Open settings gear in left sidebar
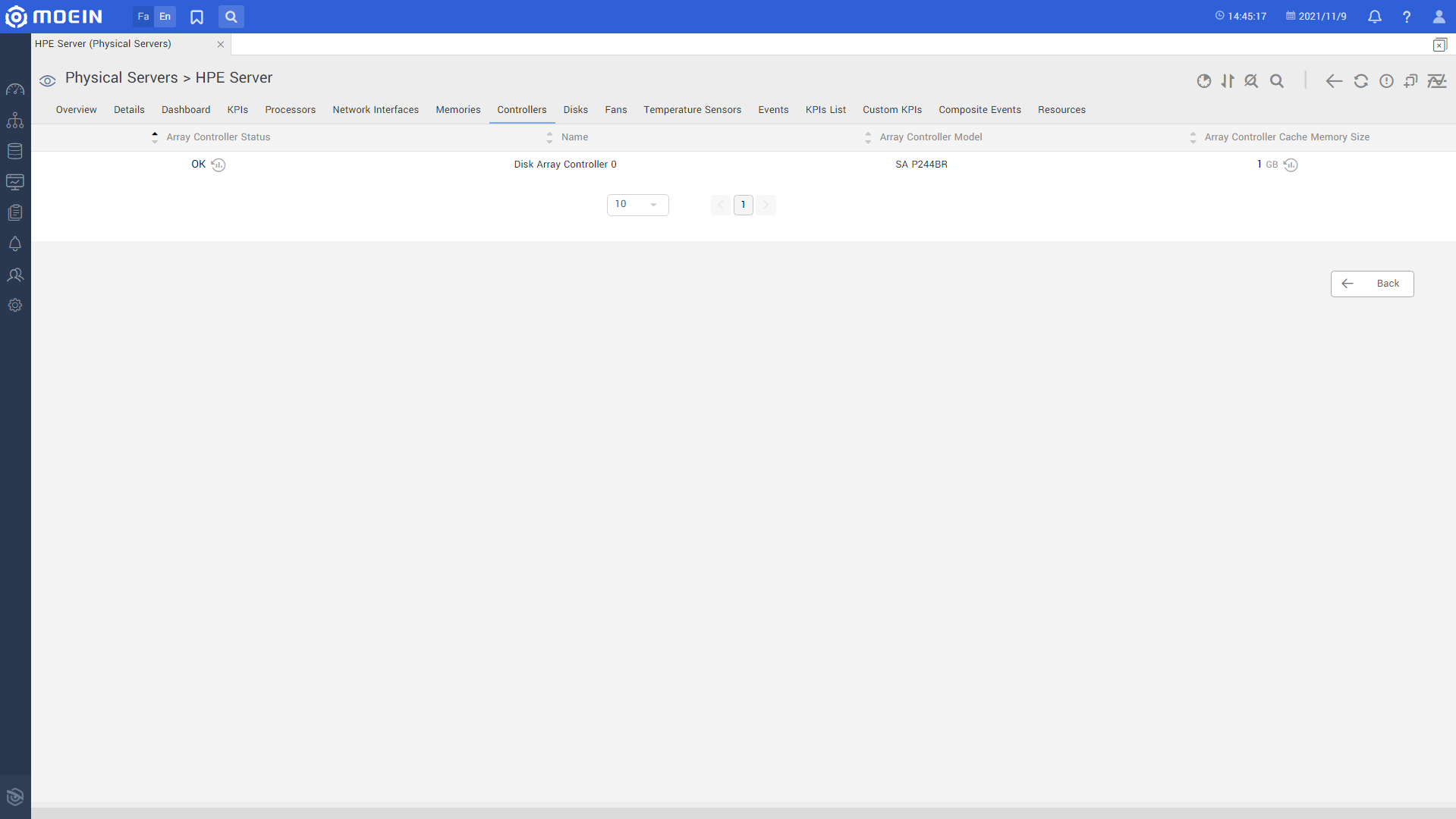 (15, 305)
